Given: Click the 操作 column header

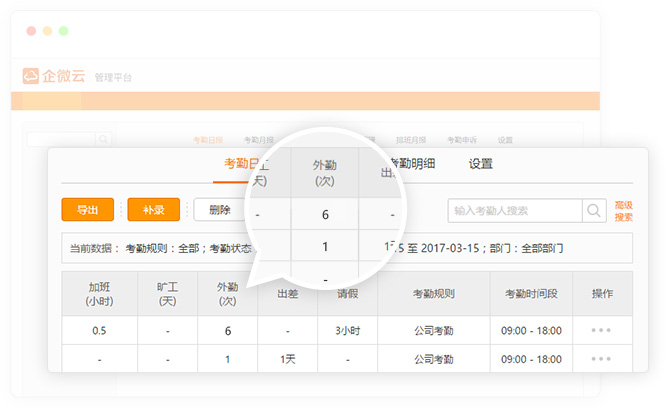Looking at the screenshot, I should coord(602,294).
